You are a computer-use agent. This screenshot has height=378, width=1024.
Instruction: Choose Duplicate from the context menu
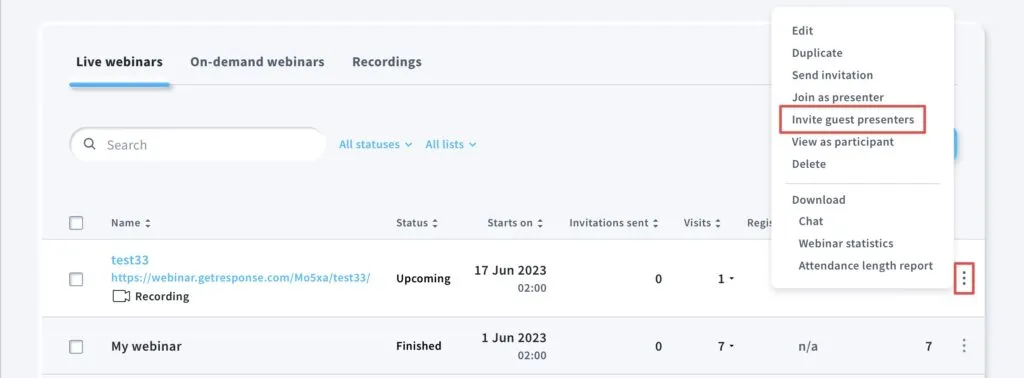(x=817, y=53)
